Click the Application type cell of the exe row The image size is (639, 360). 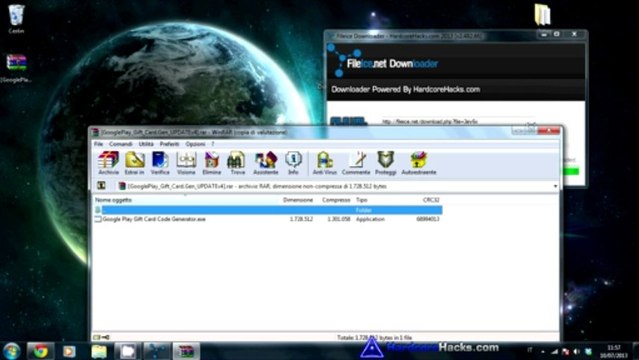coord(370,219)
